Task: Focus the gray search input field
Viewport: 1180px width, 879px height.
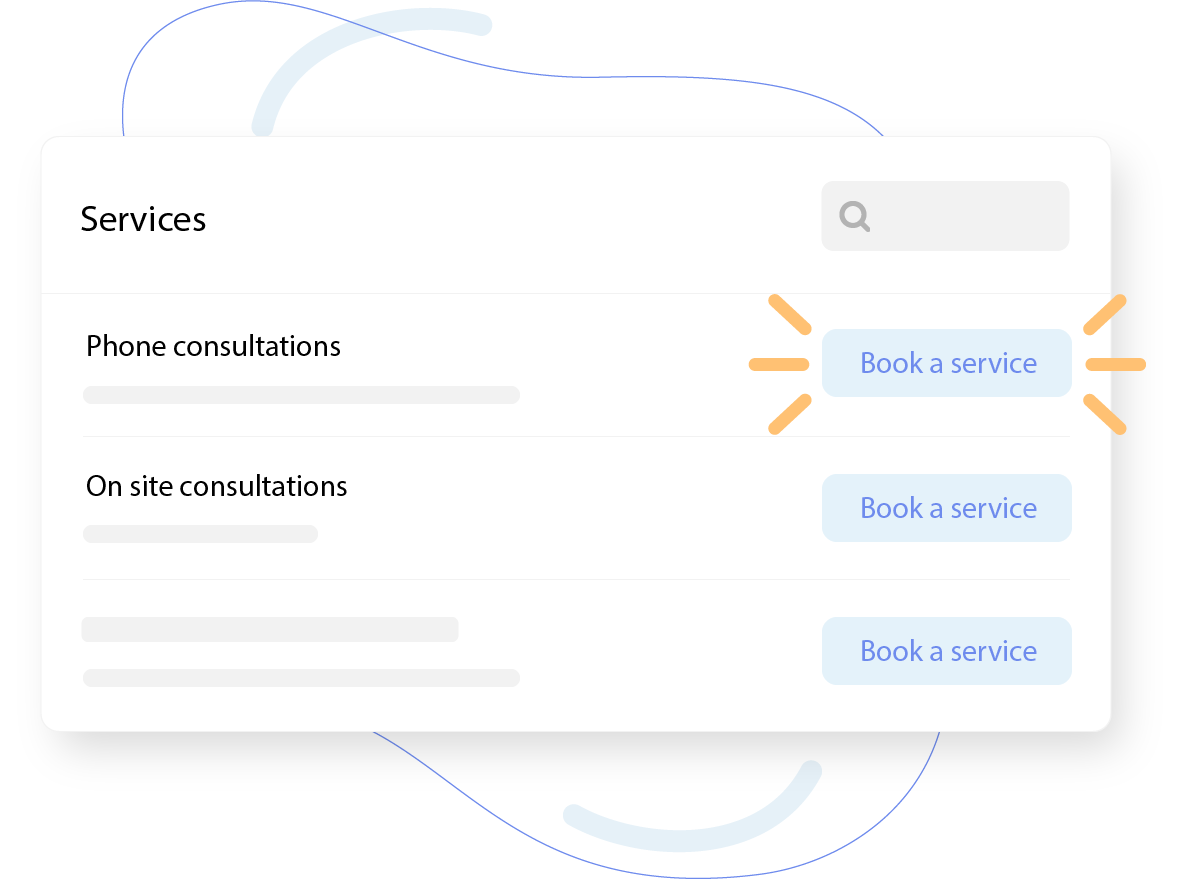Action: pyautogui.click(x=960, y=216)
